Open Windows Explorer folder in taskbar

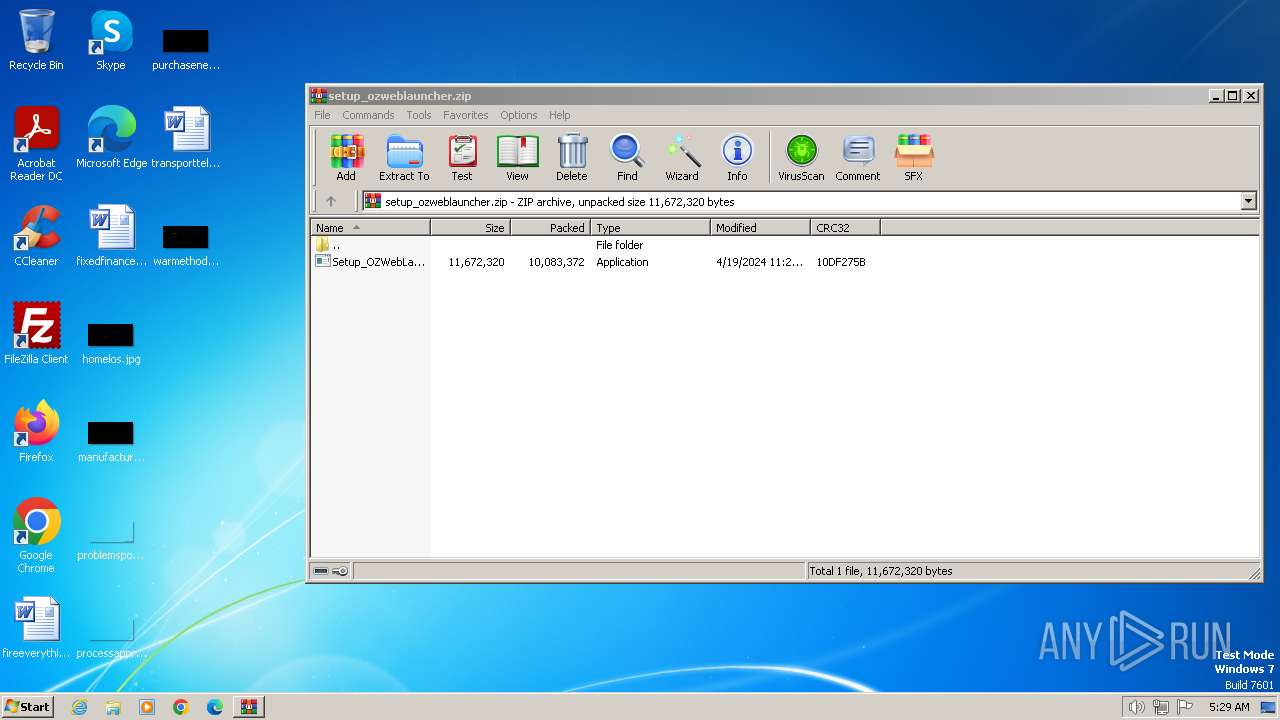click(x=113, y=707)
